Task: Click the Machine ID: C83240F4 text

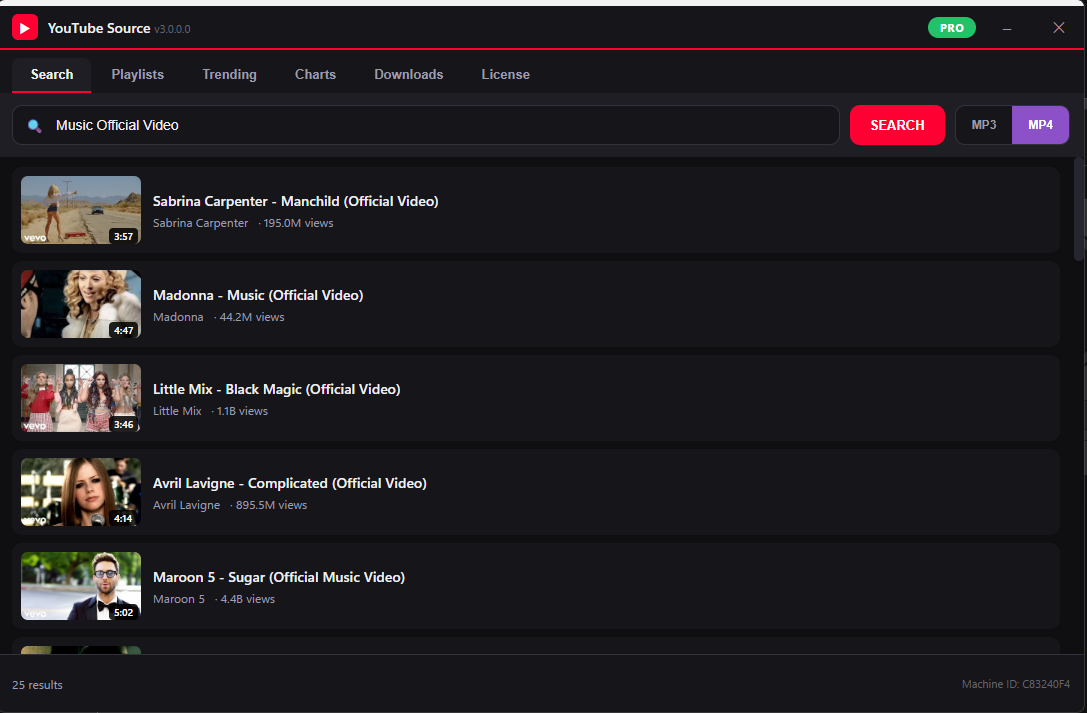Action: coord(1016,684)
